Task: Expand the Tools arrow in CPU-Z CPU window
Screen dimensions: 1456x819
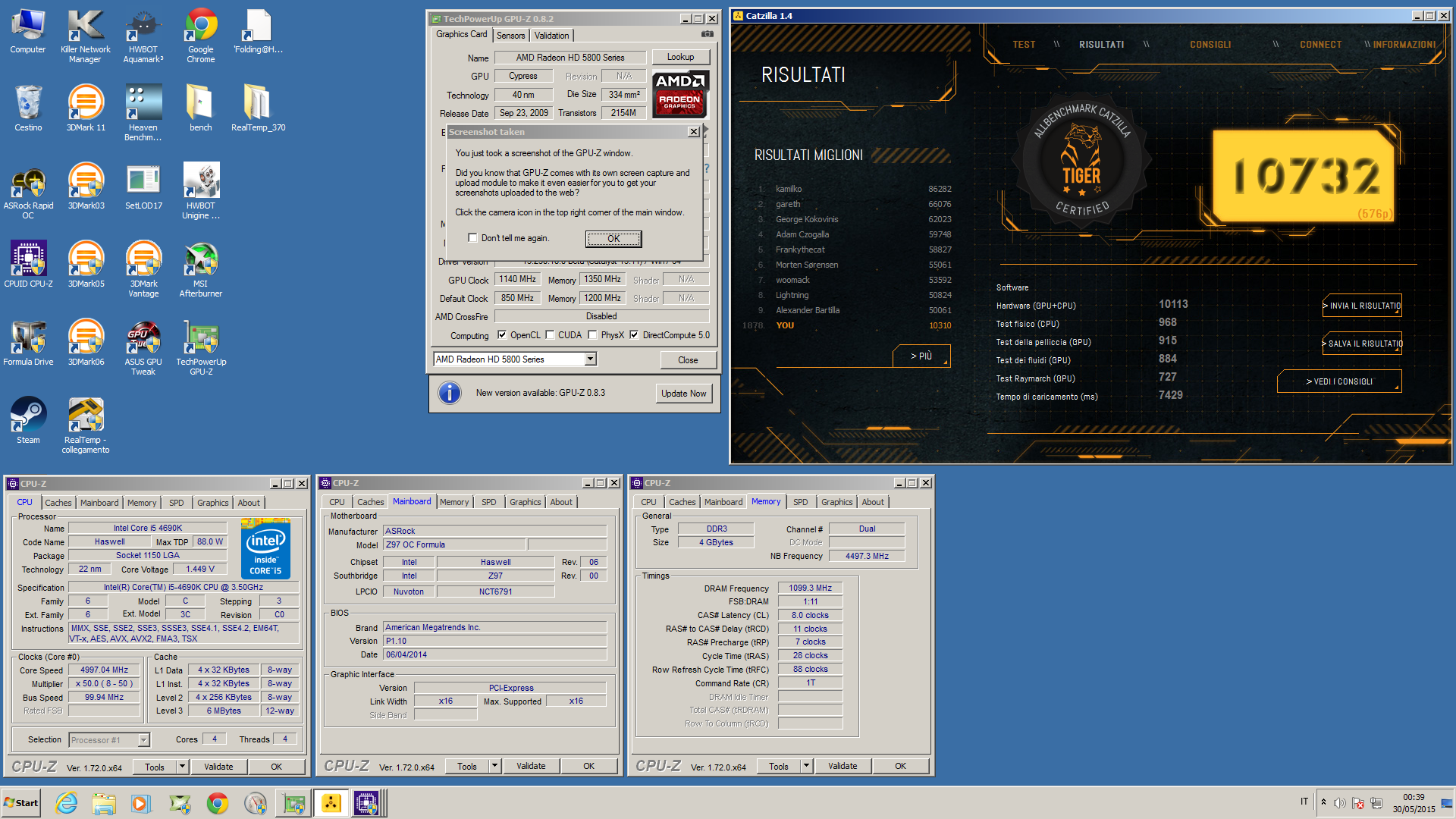Action: click(182, 767)
